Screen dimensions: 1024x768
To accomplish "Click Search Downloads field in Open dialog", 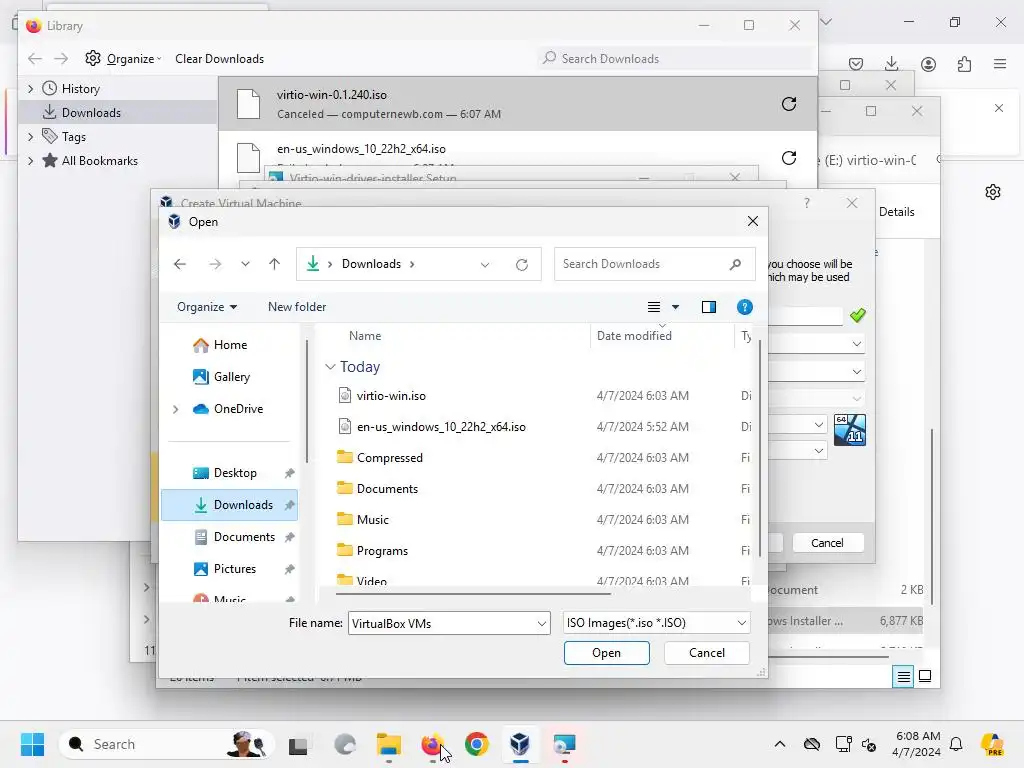I will 654,264.
